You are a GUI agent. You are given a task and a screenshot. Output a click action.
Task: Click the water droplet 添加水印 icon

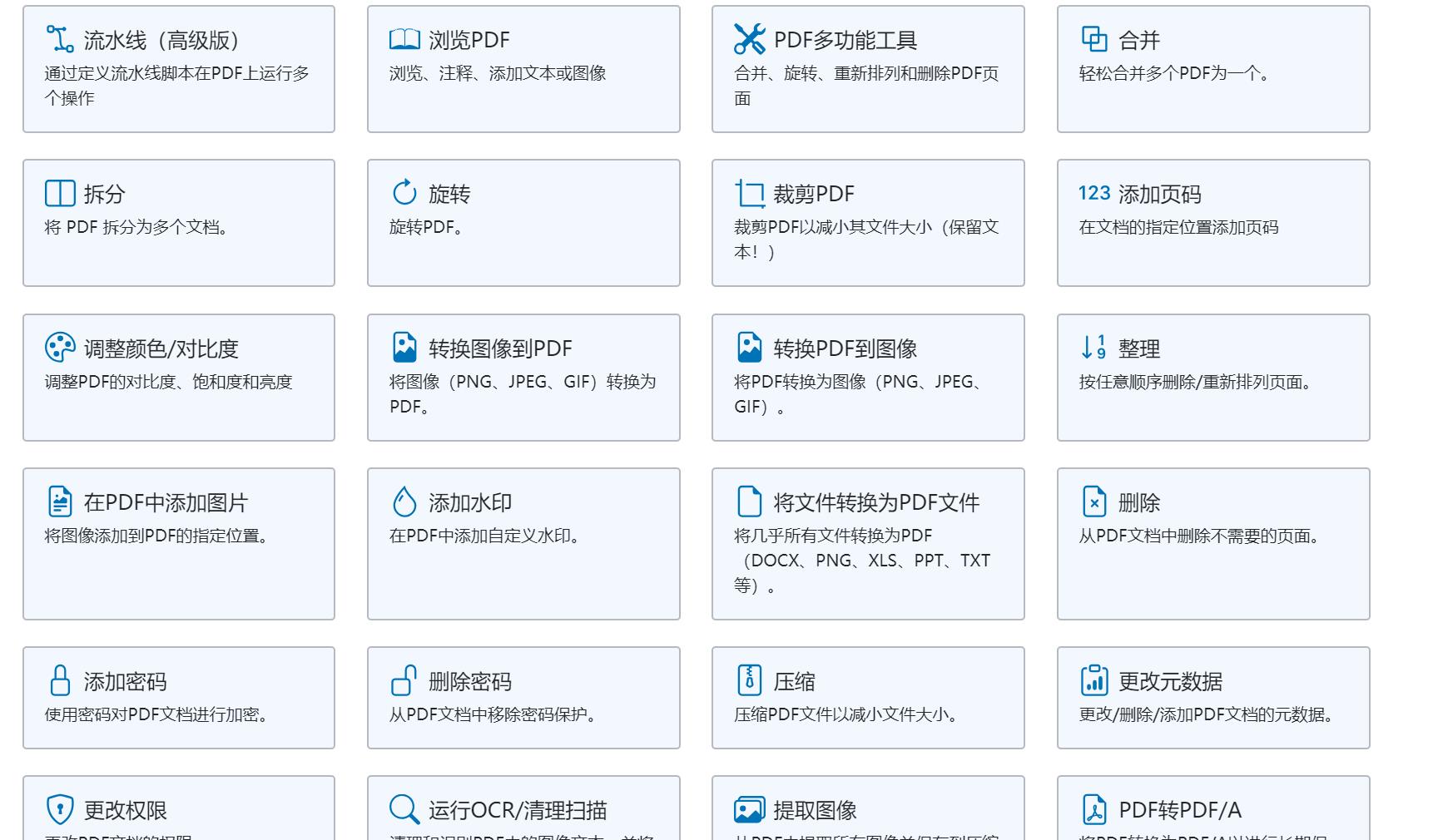[x=404, y=502]
